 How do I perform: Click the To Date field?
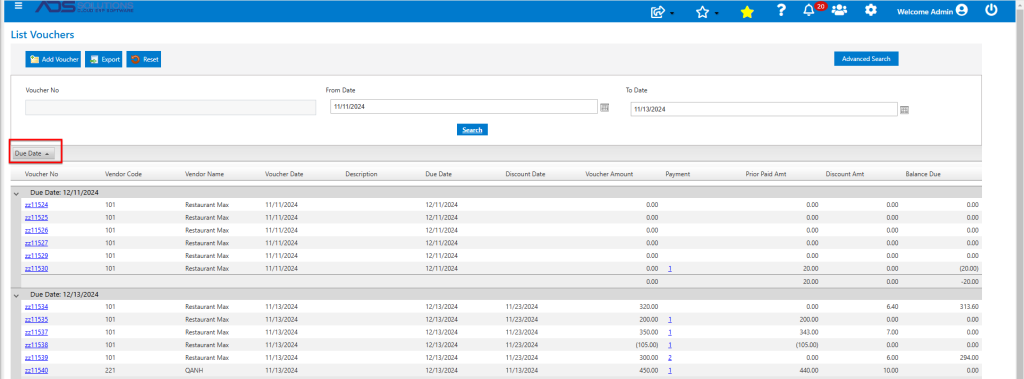tap(764, 110)
